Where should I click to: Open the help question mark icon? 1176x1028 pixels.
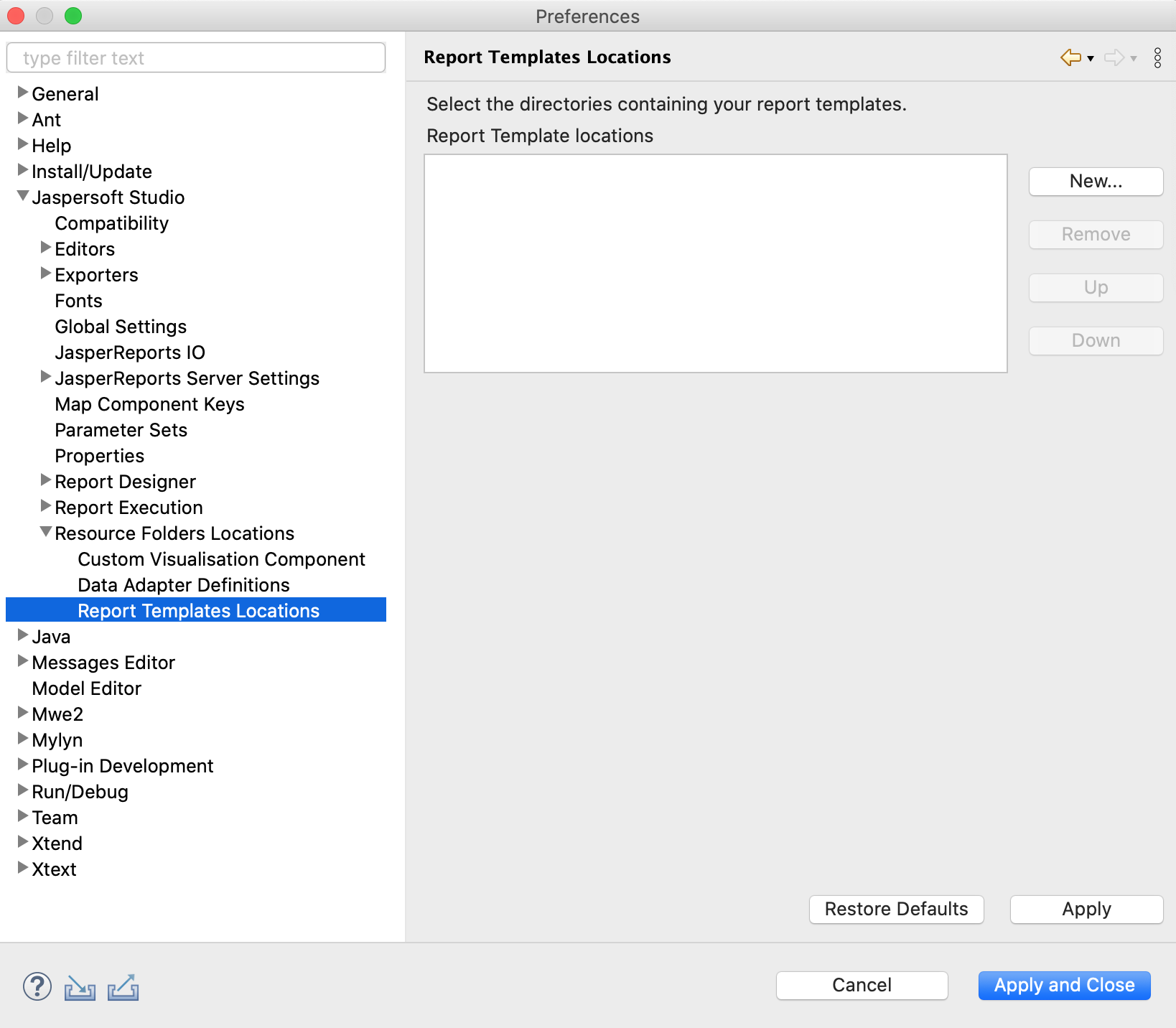coord(37,986)
